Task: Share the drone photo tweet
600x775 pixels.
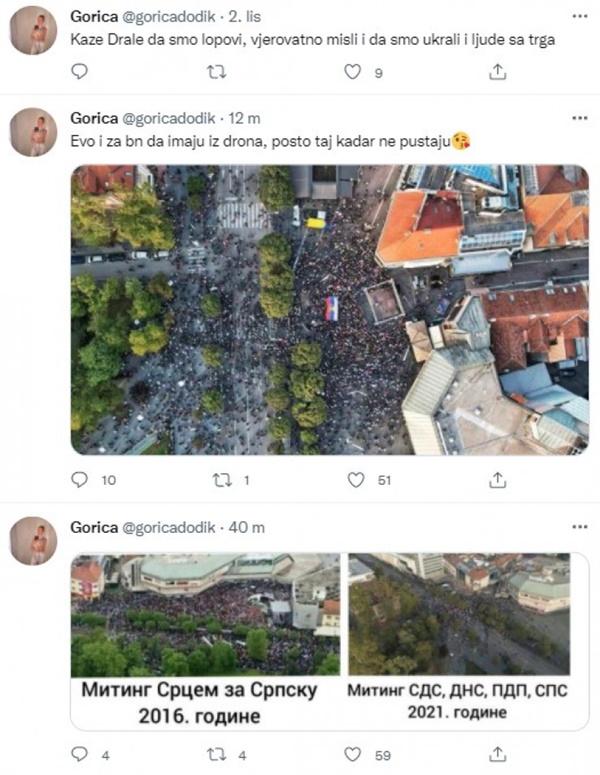Action: tap(498, 480)
